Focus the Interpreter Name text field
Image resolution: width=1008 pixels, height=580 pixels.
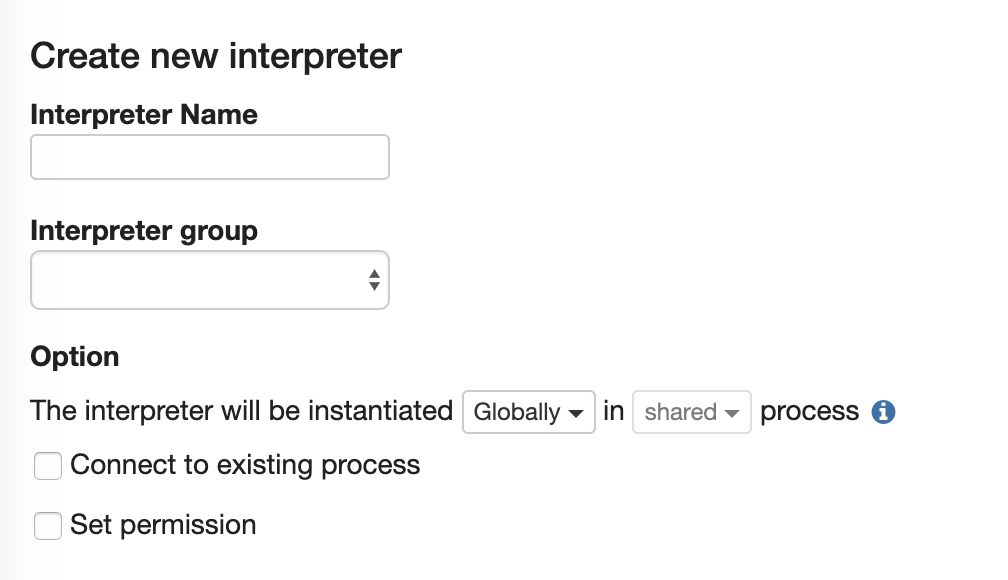(210, 158)
